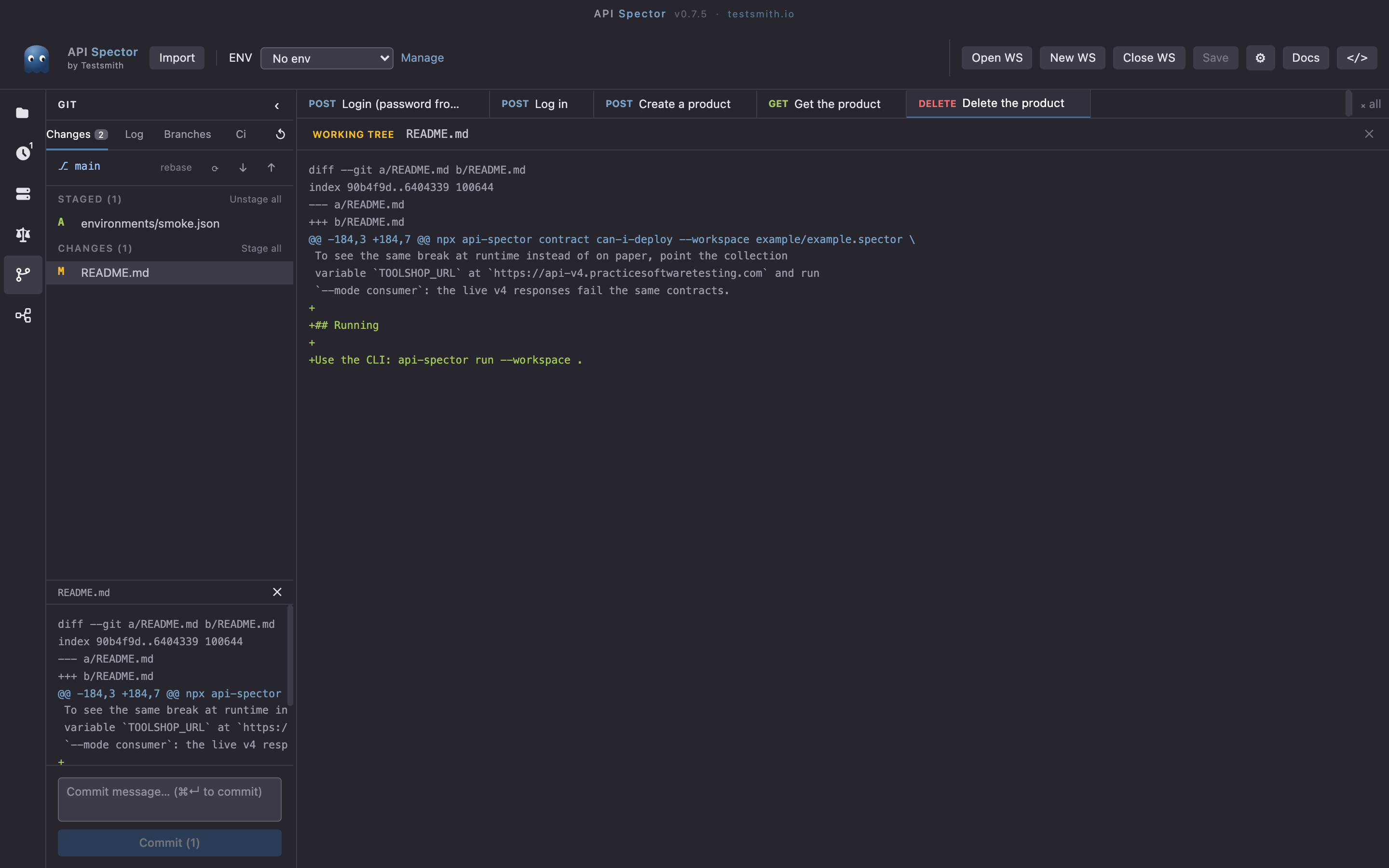Screen dimensions: 1389x868
Task: Switch to the Changes tab
Action: [76, 135]
